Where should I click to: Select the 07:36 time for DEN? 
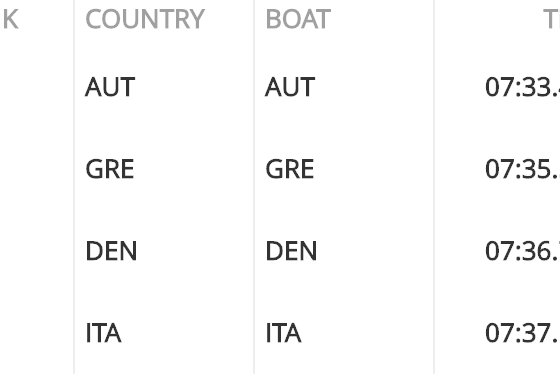pyautogui.click(x=522, y=251)
